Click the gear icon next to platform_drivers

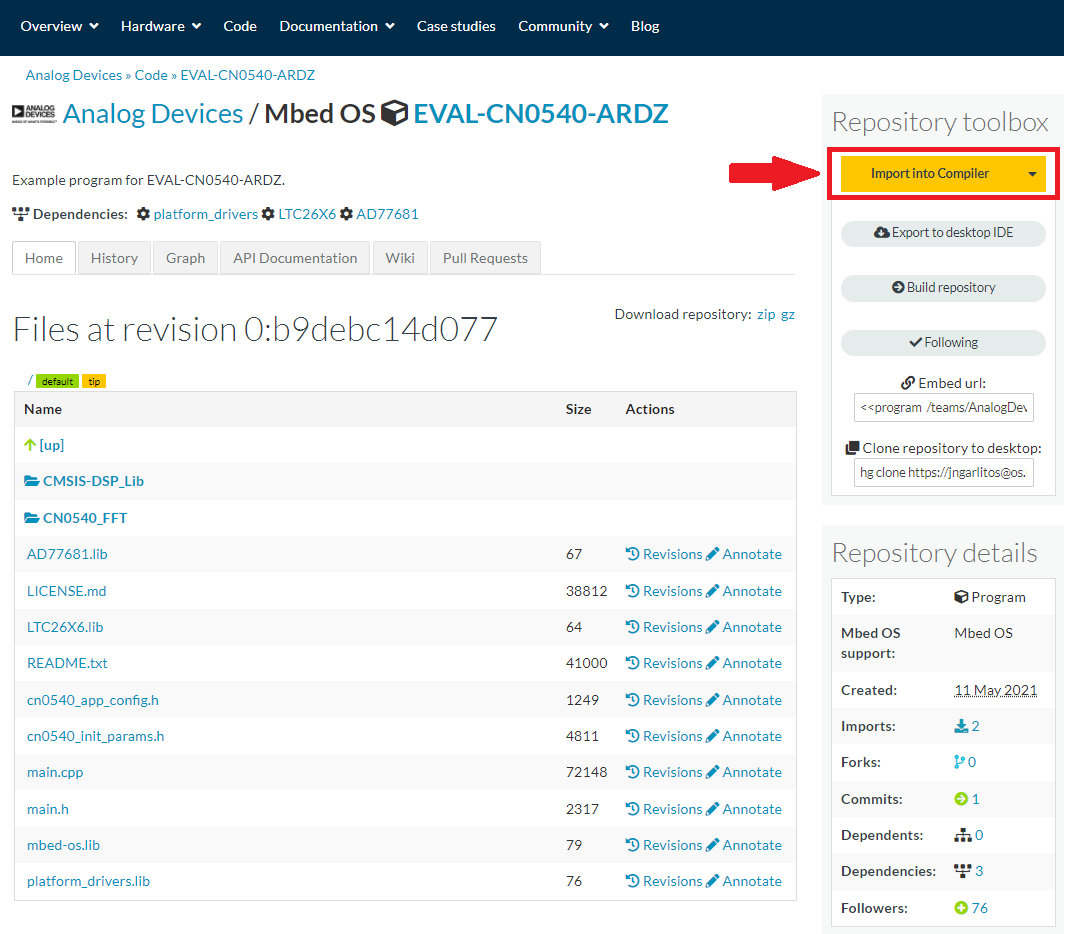(143, 214)
